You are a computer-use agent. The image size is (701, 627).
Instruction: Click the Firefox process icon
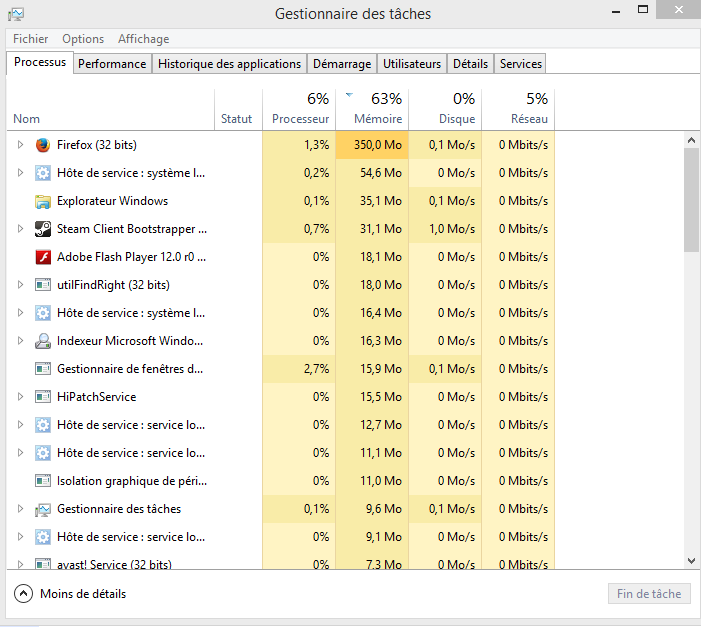pos(43,145)
